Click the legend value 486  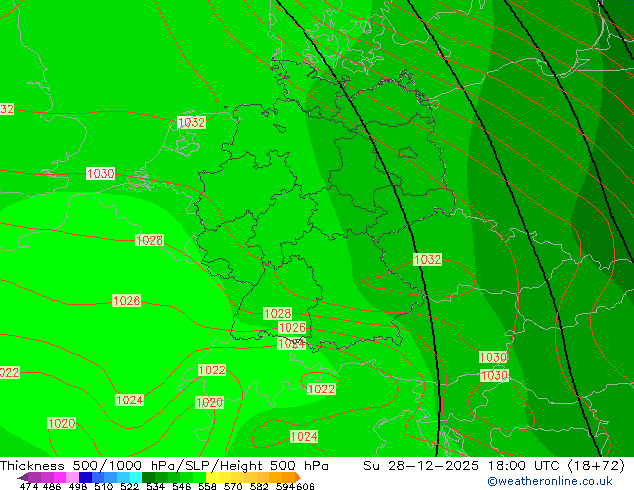coord(52,486)
